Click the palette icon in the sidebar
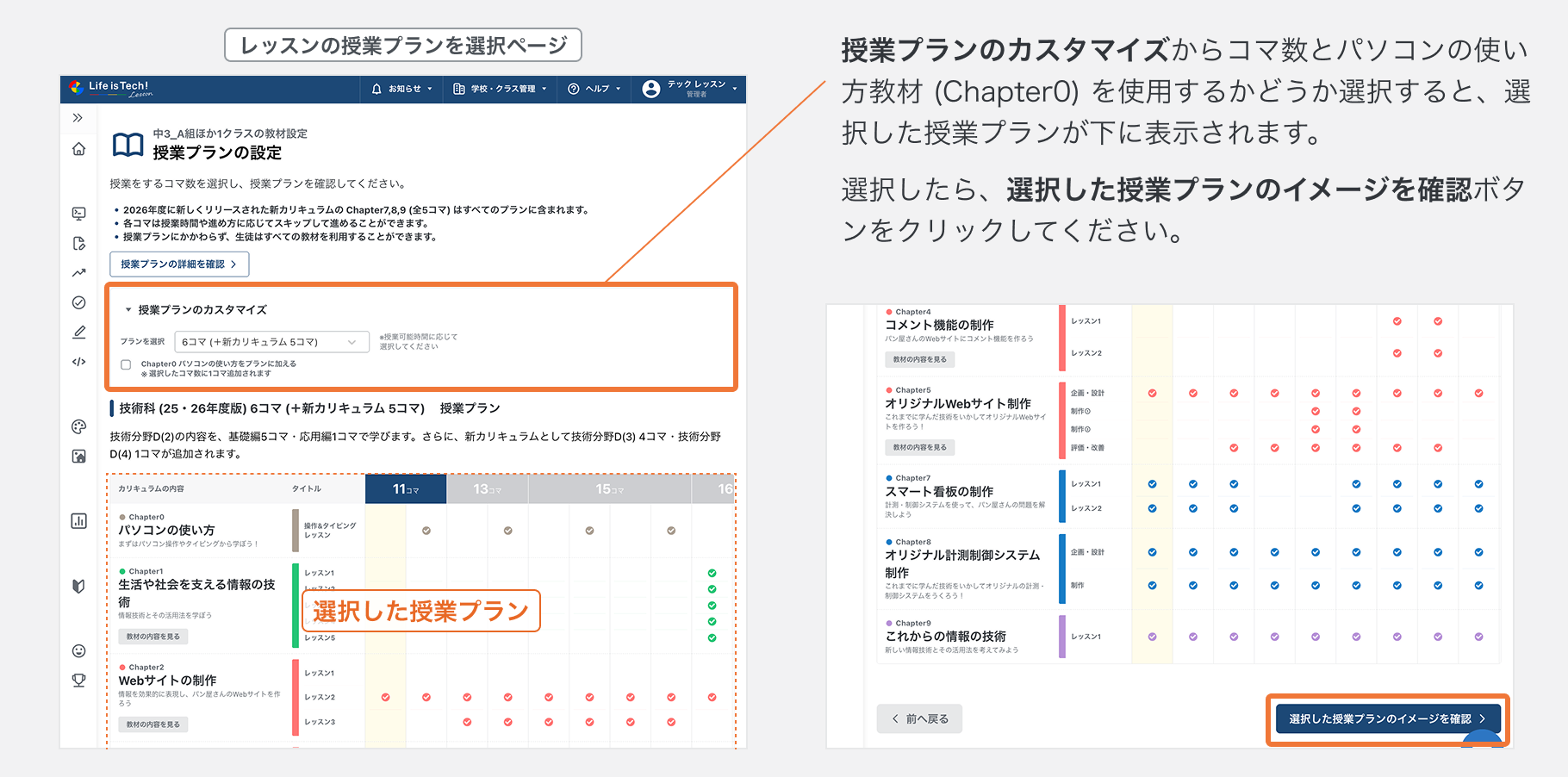 click(x=78, y=426)
